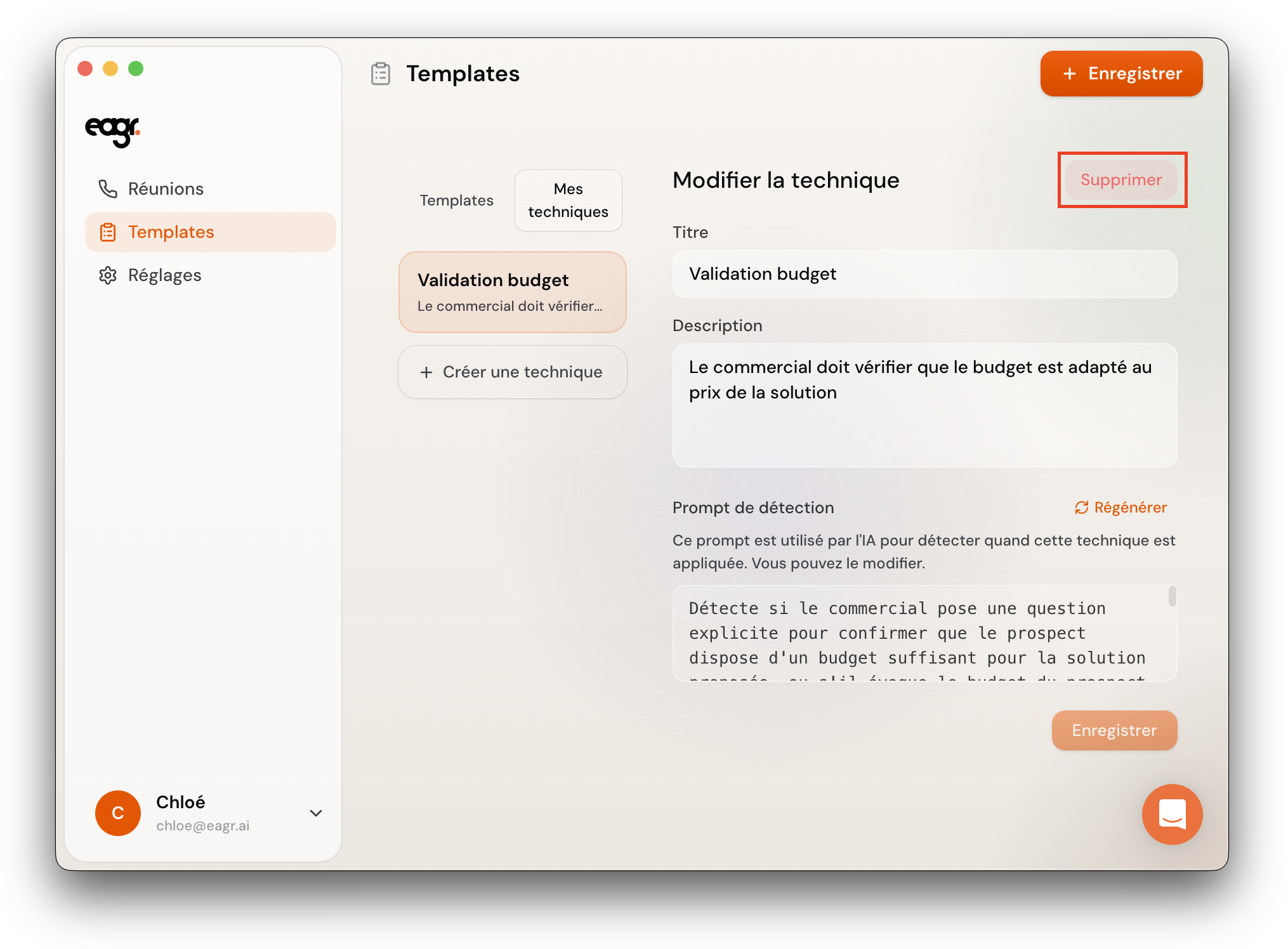Select the Validation budget technique card
The height and width of the screenshot is (949, 1288).
pos(512,292)
